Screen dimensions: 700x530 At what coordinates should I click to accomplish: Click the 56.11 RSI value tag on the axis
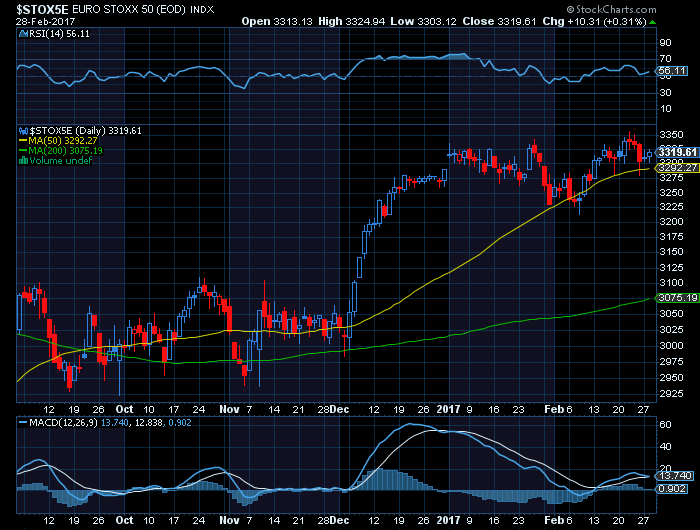[x=672, y=71]
